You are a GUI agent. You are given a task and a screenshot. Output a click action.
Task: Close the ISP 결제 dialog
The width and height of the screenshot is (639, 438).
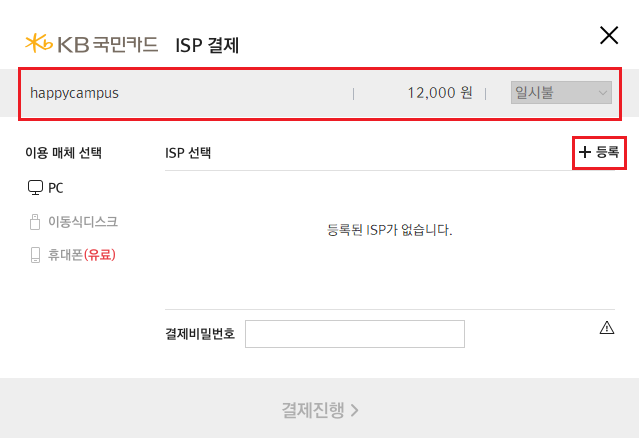608,36
